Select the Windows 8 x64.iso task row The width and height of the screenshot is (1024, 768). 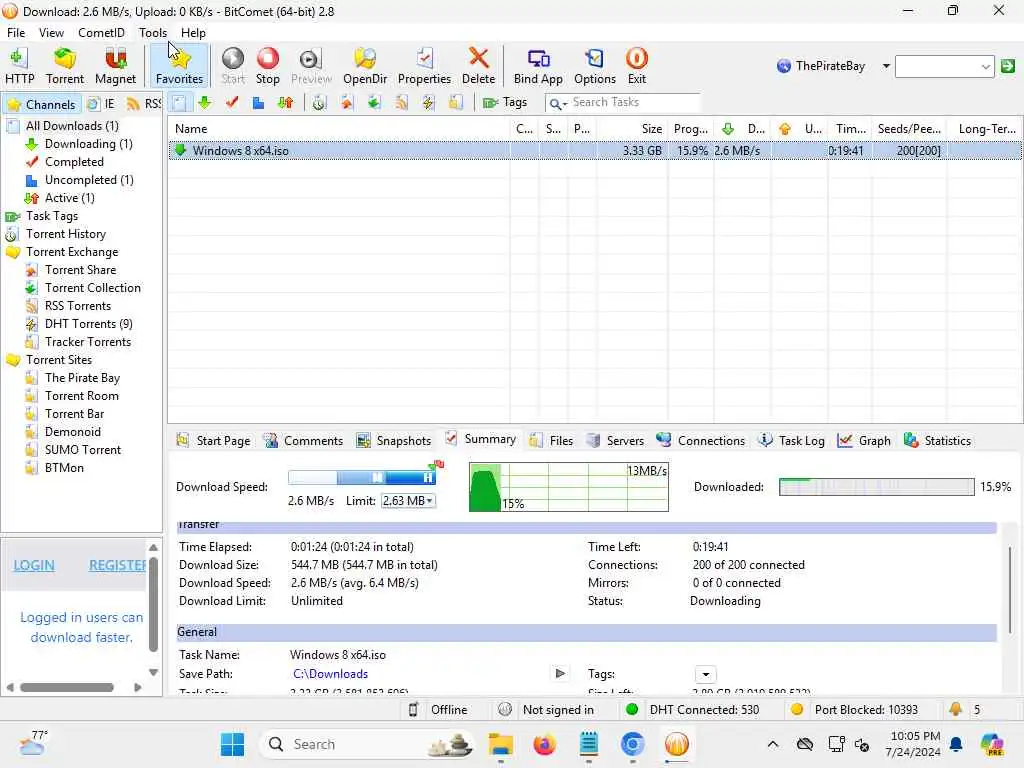(x=595, y=150)
